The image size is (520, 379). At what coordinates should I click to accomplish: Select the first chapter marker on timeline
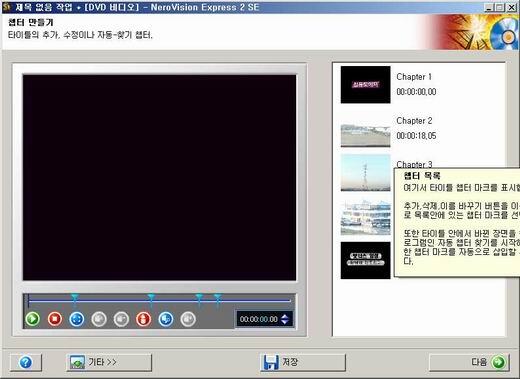coord(75,299)
